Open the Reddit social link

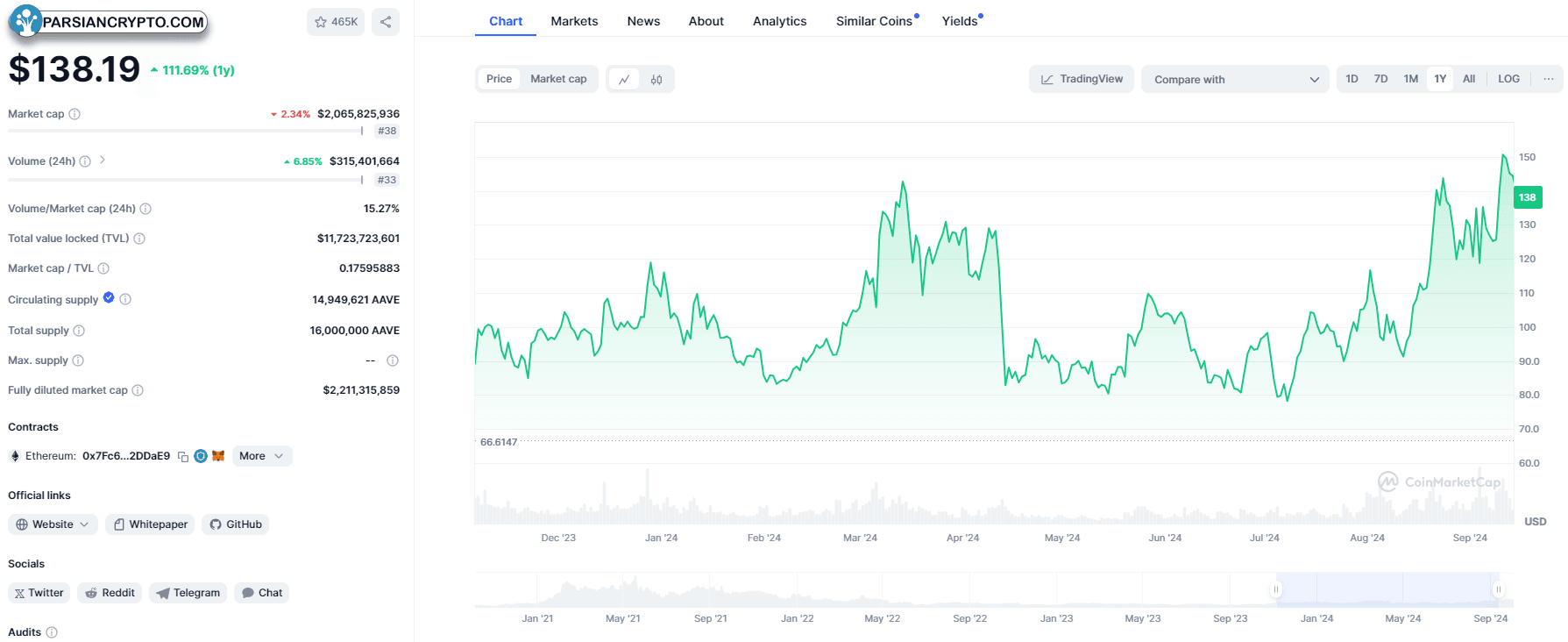[x=110, y=593]
